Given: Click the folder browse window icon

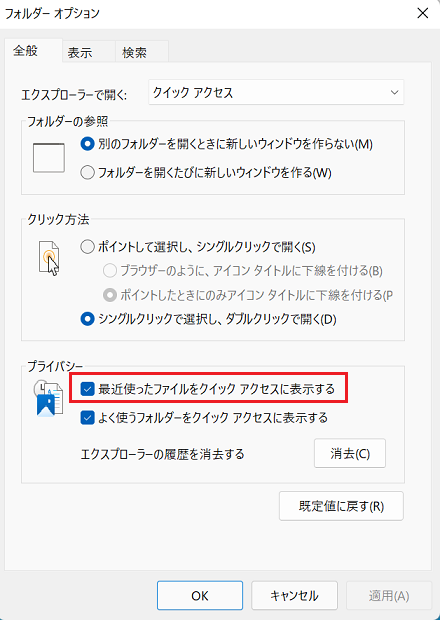Looking at the screenshot, I should [49, 158].
